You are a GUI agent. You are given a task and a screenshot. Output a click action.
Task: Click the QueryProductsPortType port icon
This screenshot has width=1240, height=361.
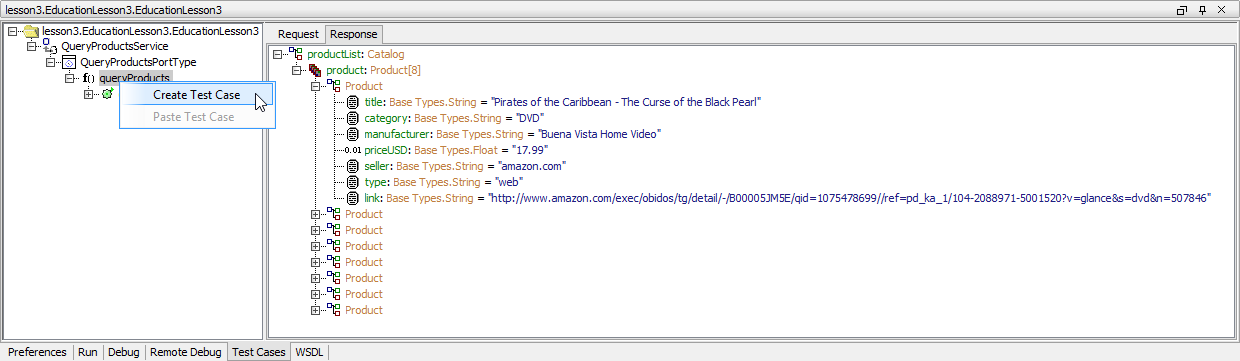[69, 62]
